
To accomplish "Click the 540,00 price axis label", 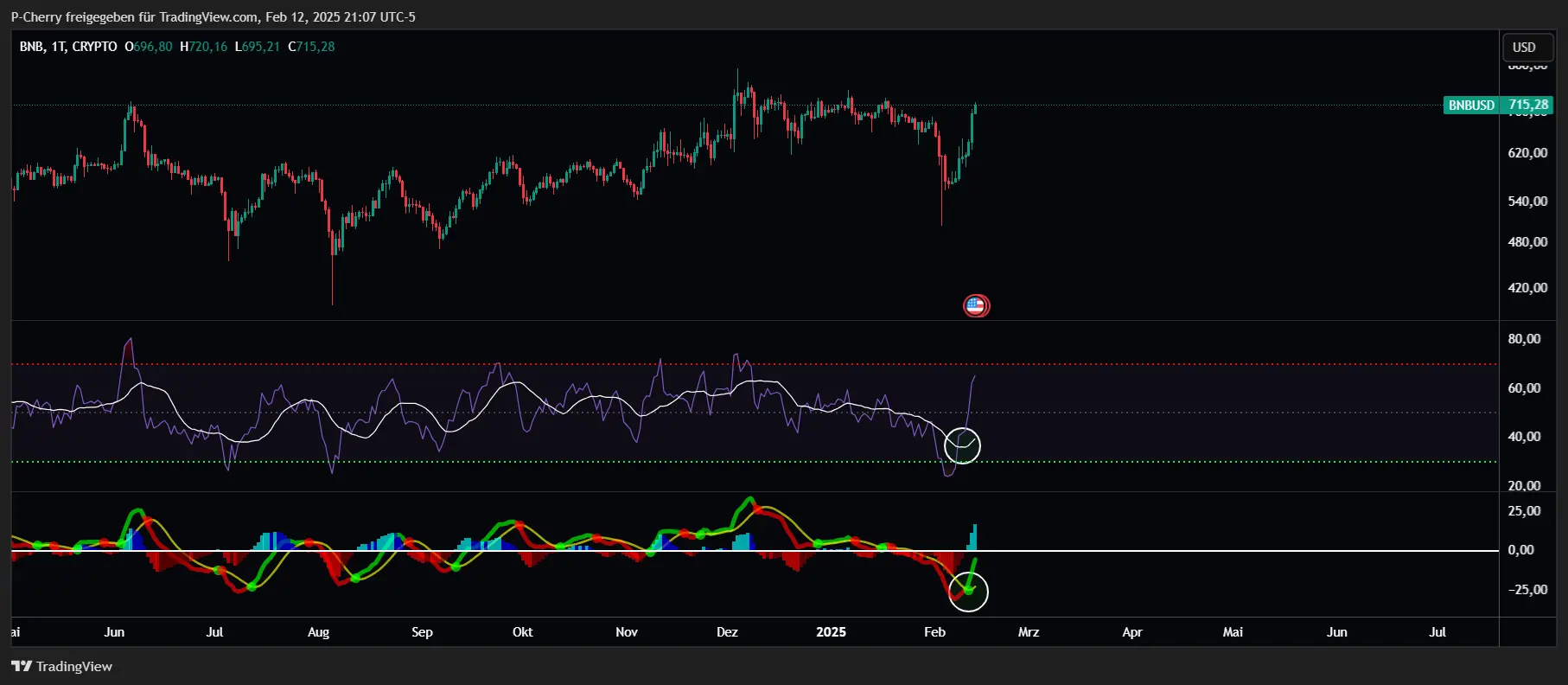I will click(1527, 202).
